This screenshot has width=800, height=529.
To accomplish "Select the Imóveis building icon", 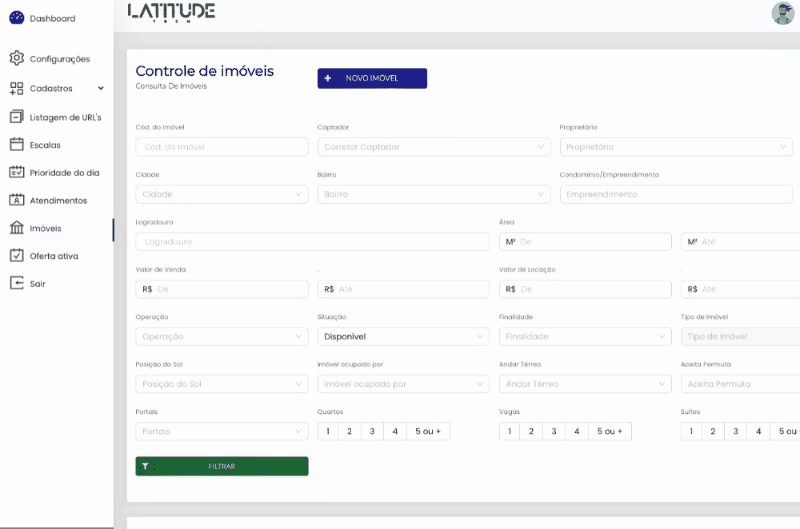I will (x=16, y=228).
